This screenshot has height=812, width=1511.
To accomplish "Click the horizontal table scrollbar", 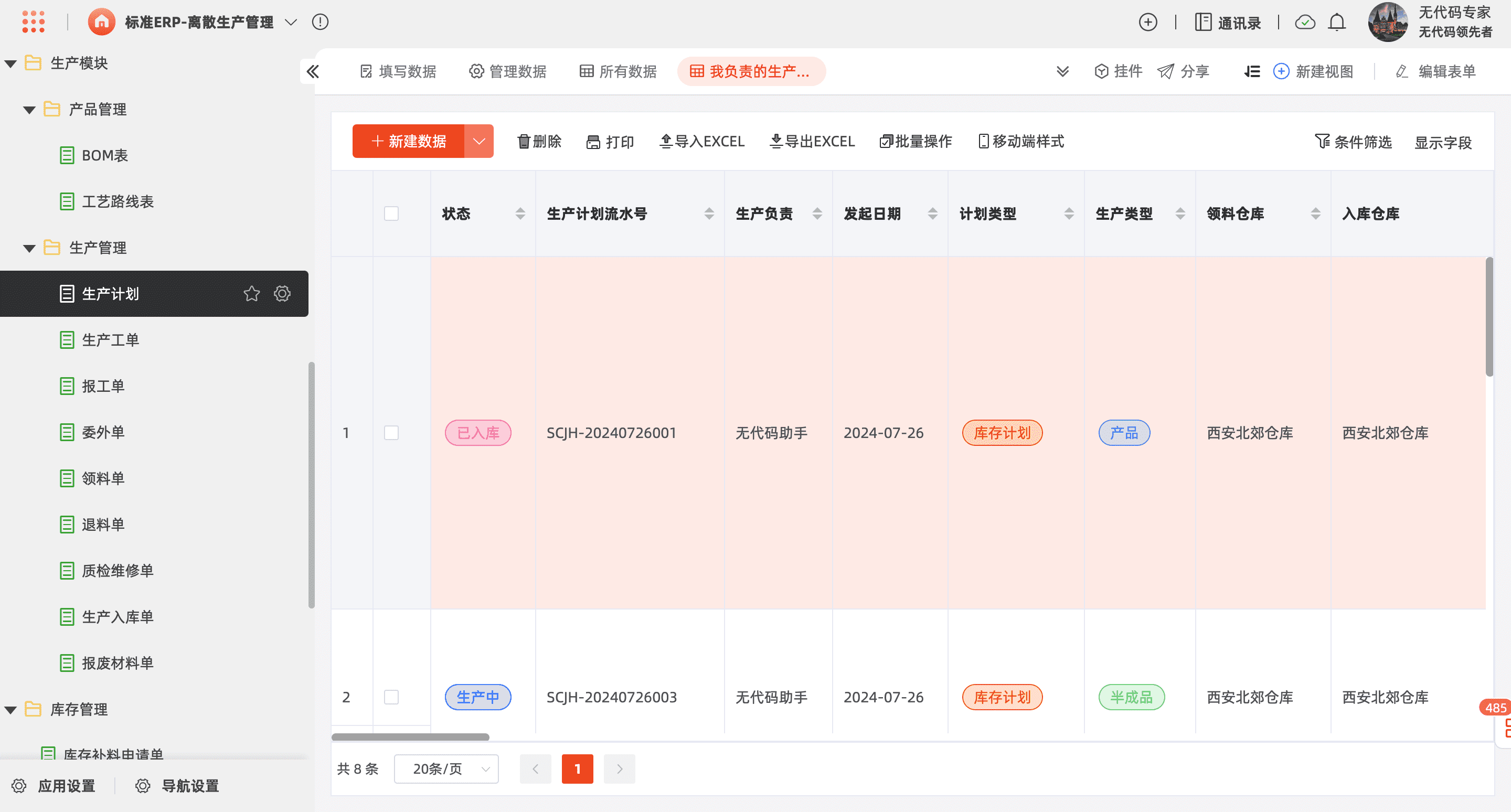I will pyautogui.click(x=410, y=737).
